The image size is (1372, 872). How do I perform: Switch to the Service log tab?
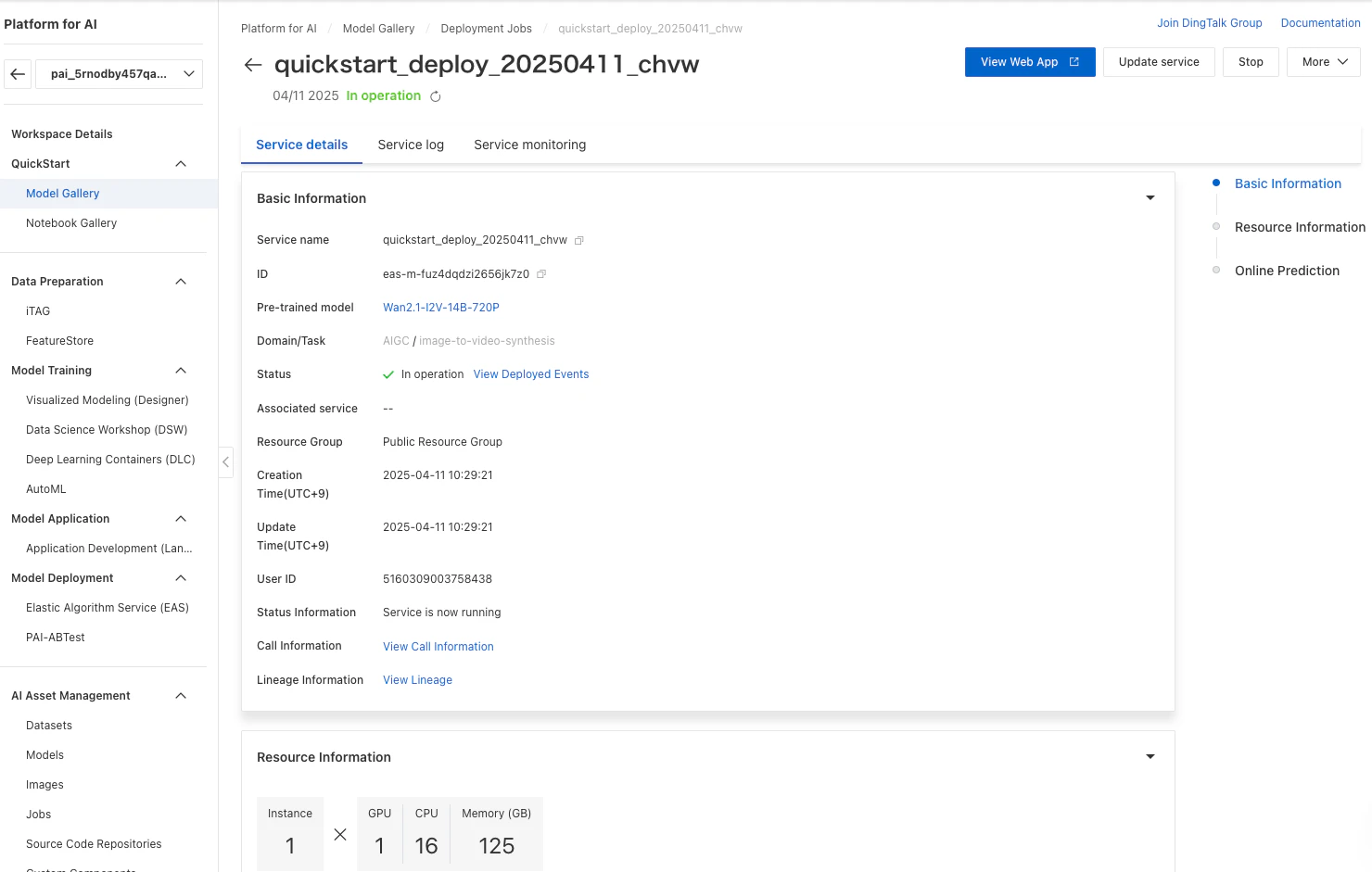[411, 145]
